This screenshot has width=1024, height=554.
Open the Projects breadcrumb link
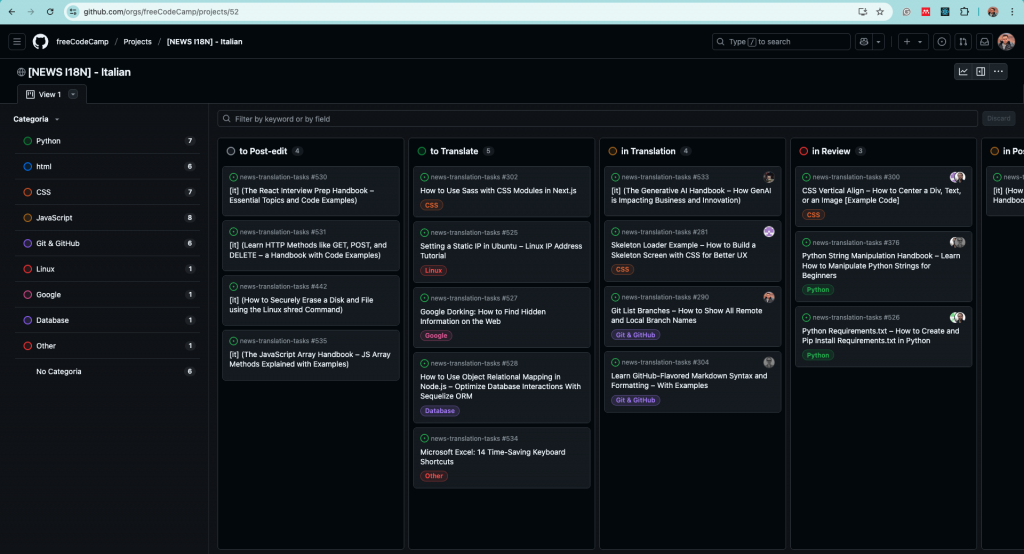coord(137,42)
